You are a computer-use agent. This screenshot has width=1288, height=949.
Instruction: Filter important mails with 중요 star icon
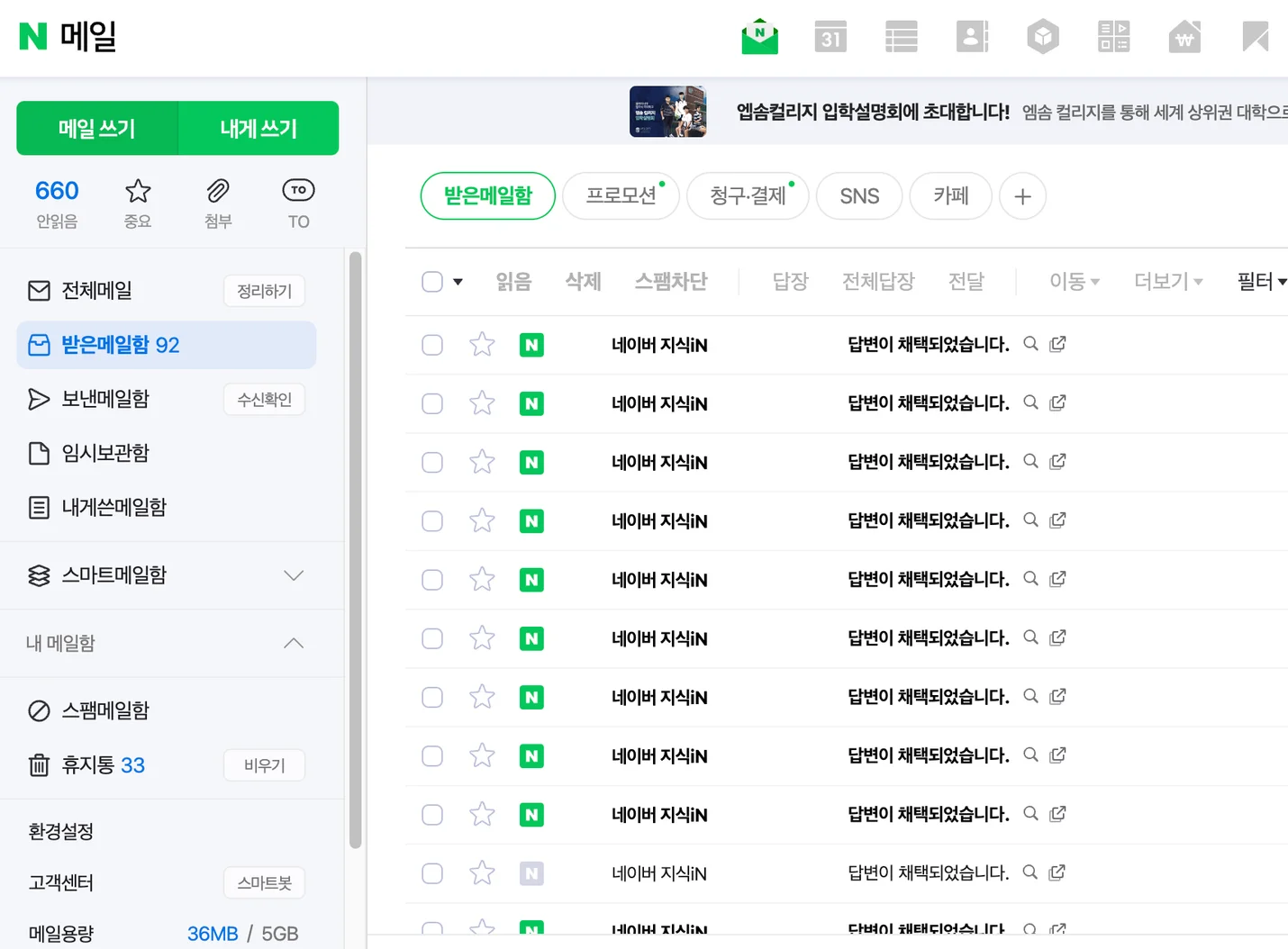click(x=138, y=203)
